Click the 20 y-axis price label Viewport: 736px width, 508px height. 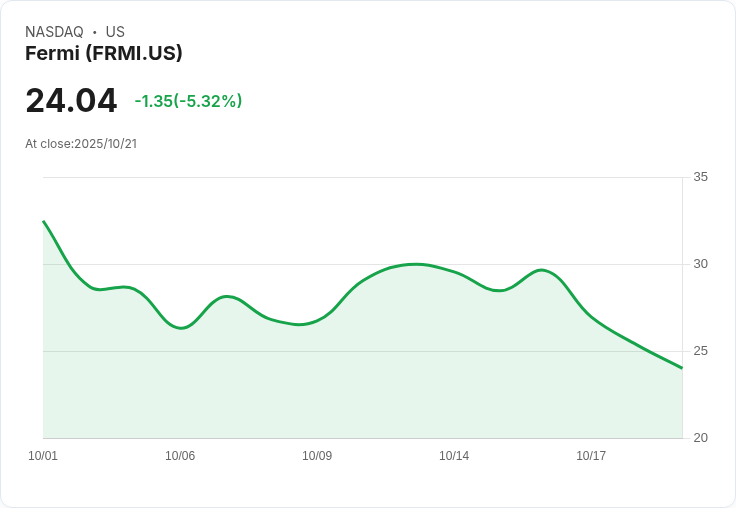click(700, 438)
